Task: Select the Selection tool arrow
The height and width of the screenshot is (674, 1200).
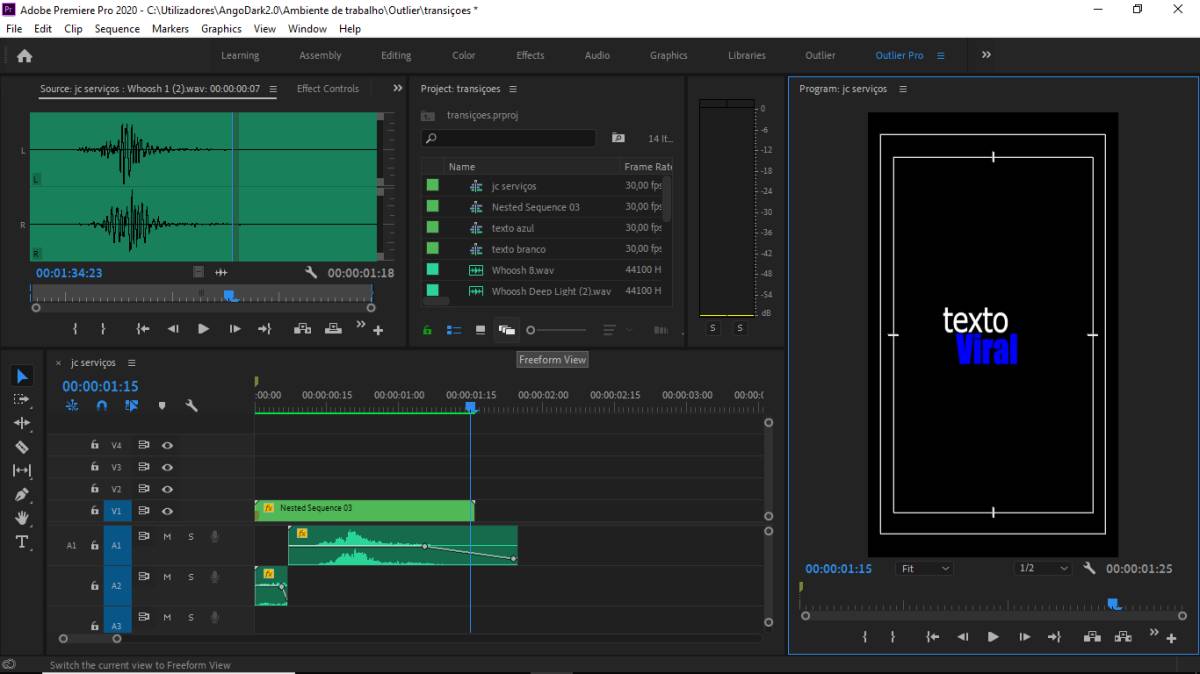Action: 23,376
